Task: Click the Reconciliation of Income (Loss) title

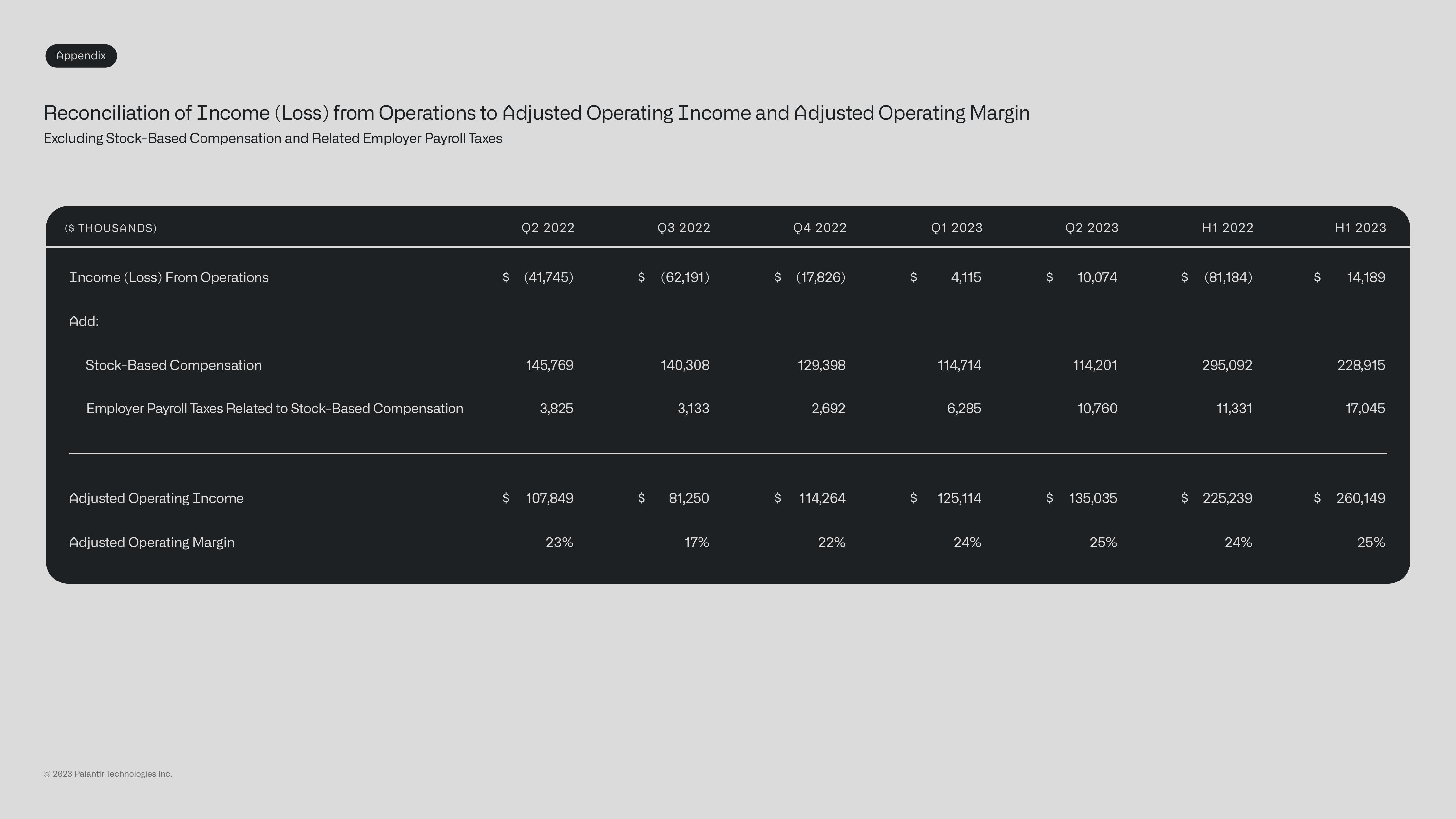Action: (x=537, y=113)
